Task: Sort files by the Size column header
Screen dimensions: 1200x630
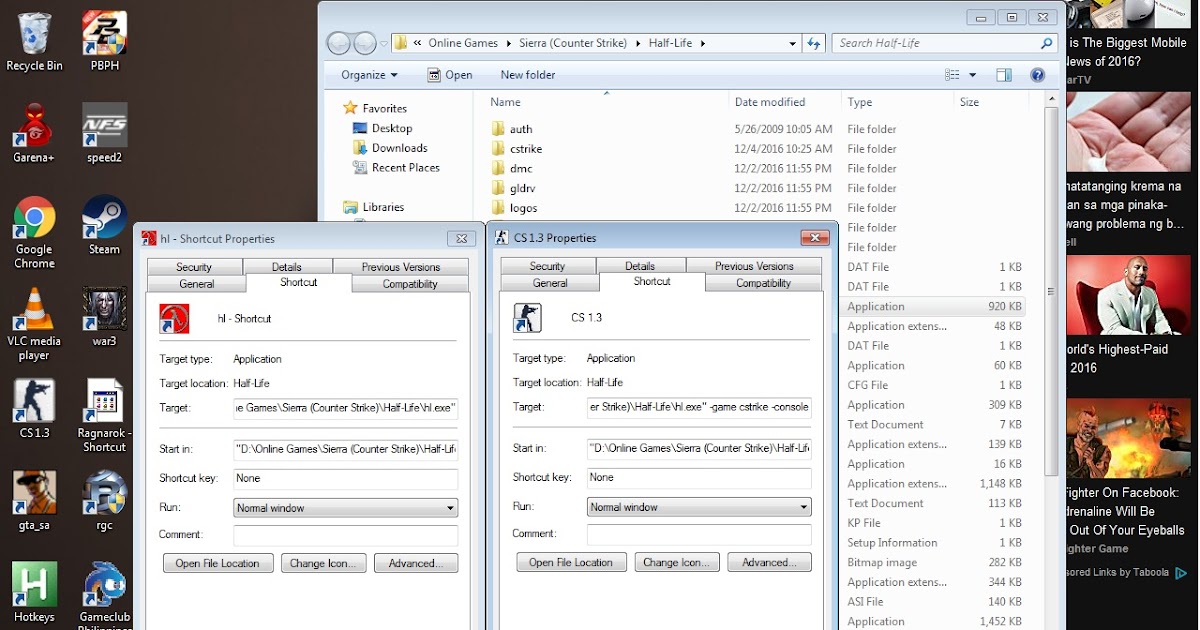Action: pos(990,102)
